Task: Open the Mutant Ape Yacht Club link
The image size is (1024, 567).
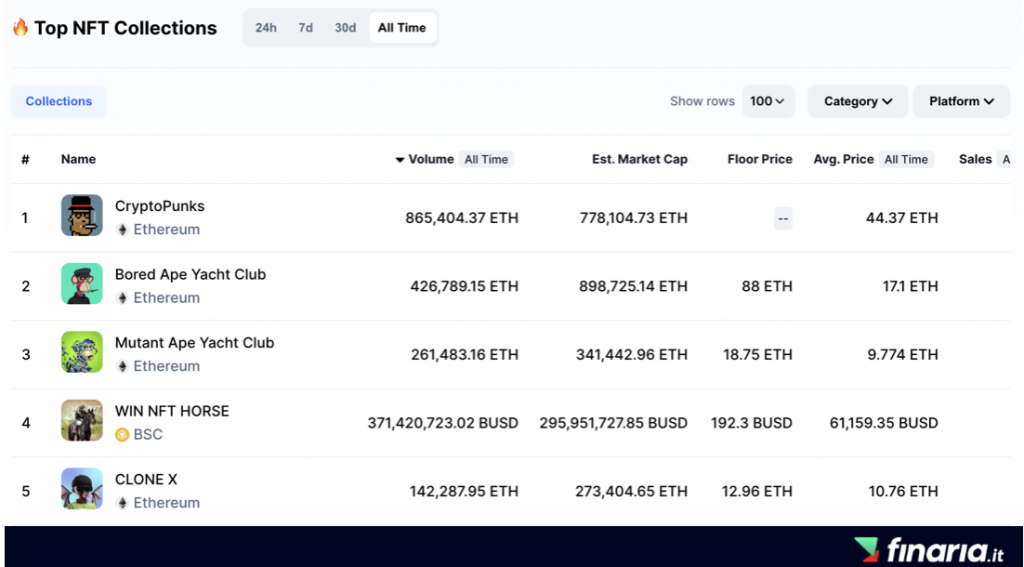Action: pyautogui.click(x=195, y=343)
